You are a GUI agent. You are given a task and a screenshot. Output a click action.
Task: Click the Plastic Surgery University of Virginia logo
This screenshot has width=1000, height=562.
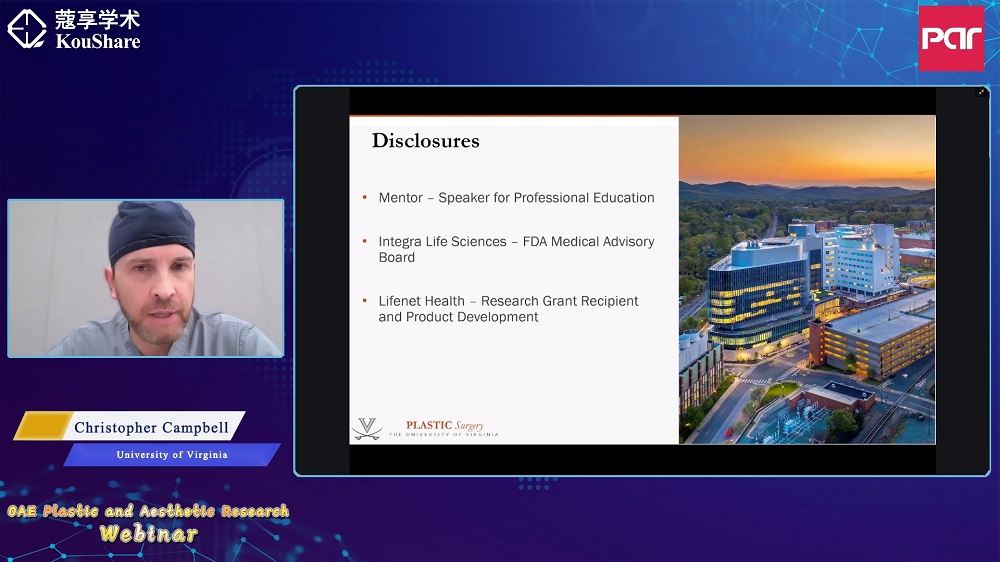[x=444, y=428]
